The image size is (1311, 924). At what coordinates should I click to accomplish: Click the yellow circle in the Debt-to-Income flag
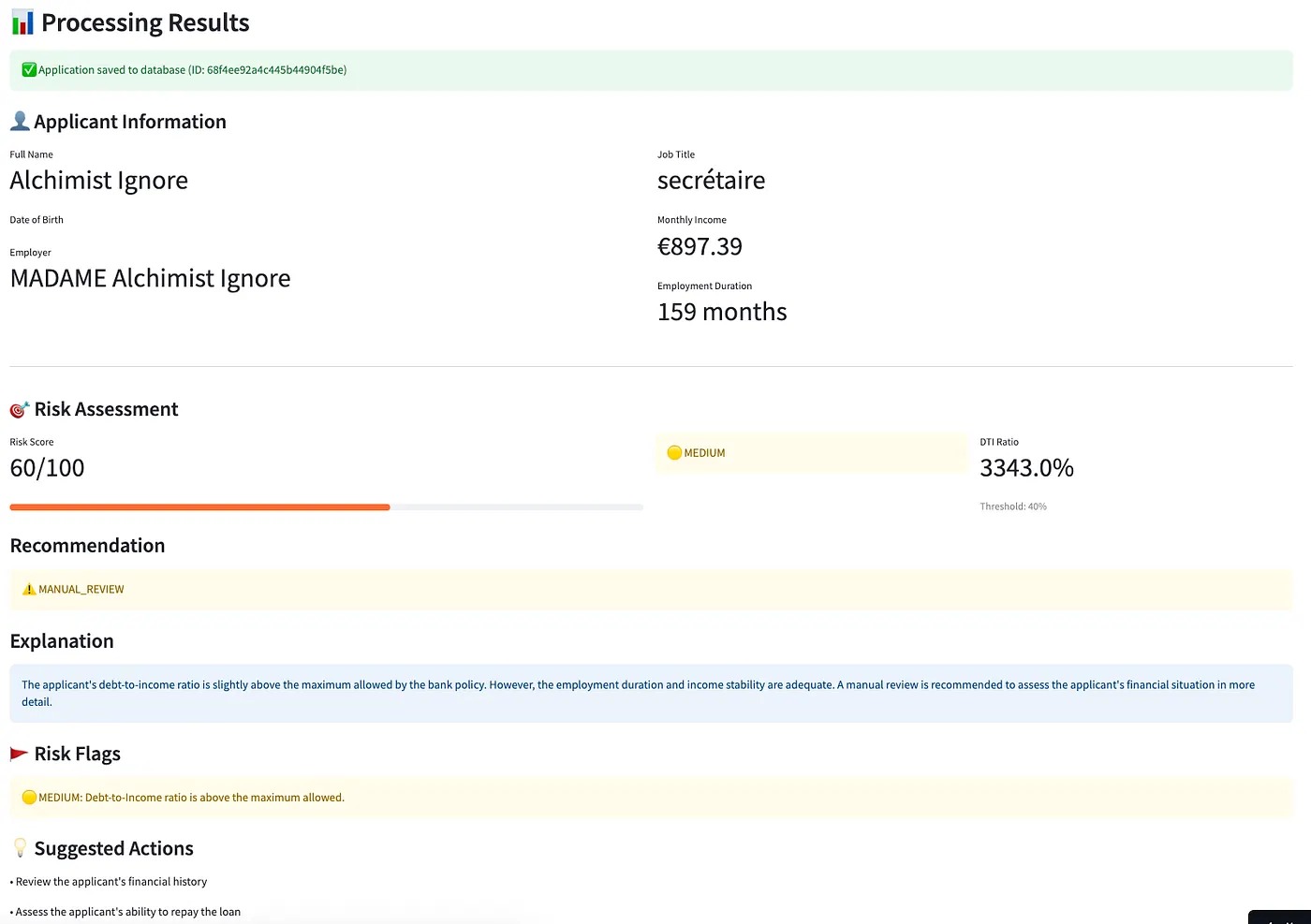coord(29,798)
